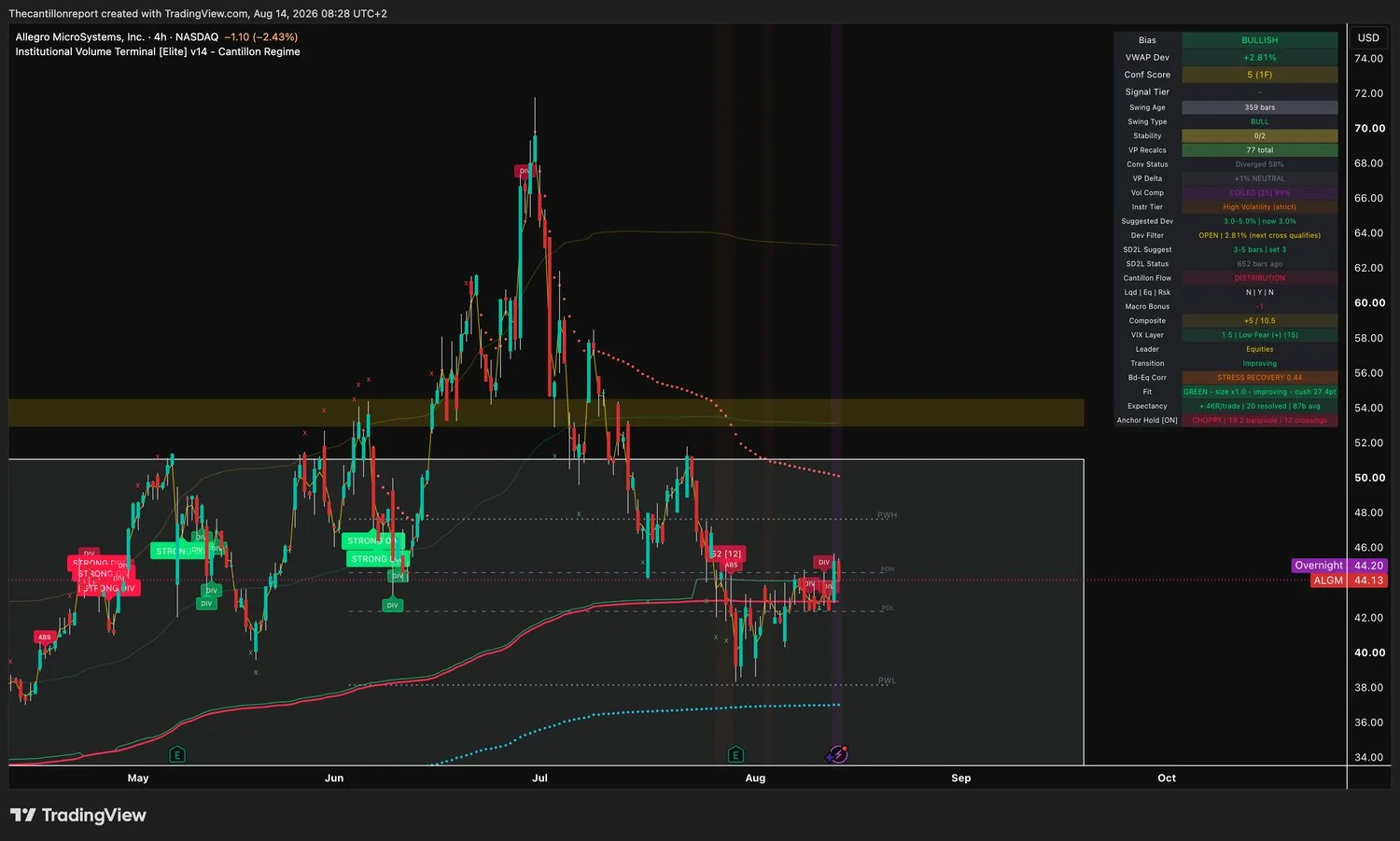Click the CHOPPY Anchor Hold cell
Screen dimensions: 1400x841
click(x=1259, y=420)
